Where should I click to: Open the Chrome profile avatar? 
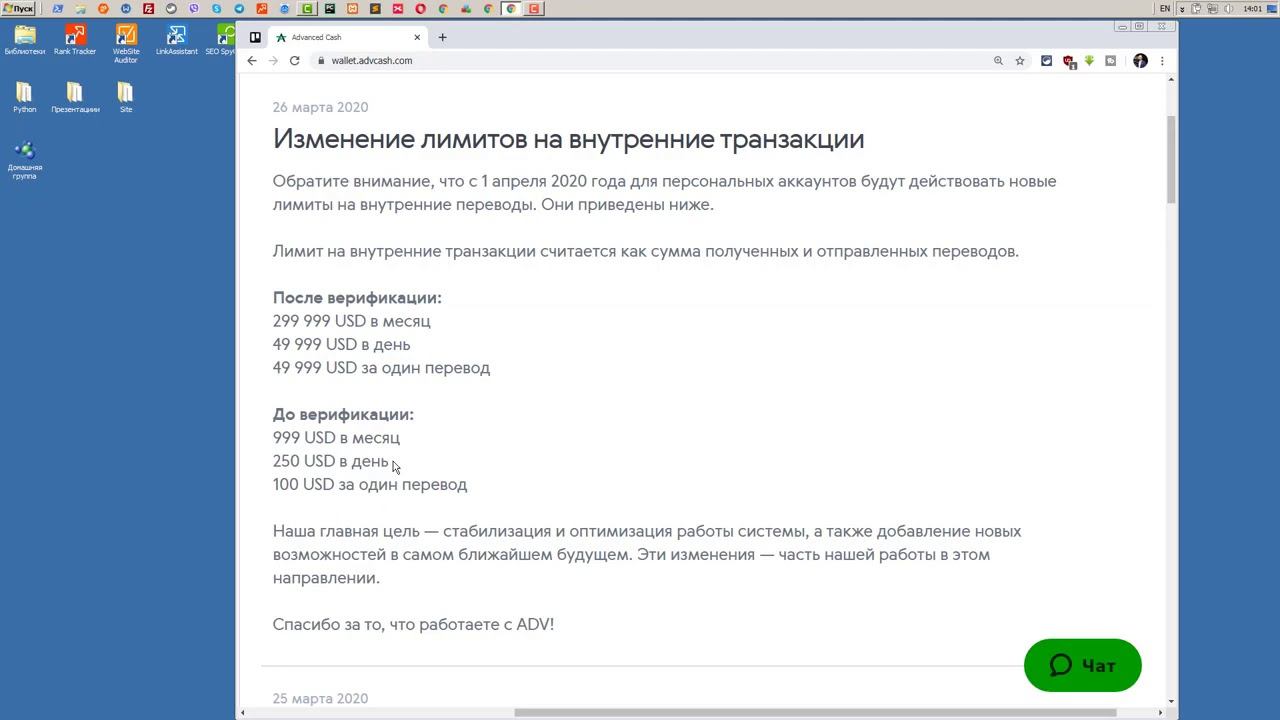coord(1140,61)
